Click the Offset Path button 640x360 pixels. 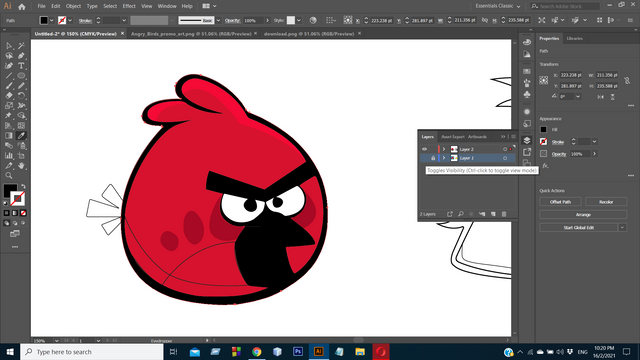coord(560,202)
